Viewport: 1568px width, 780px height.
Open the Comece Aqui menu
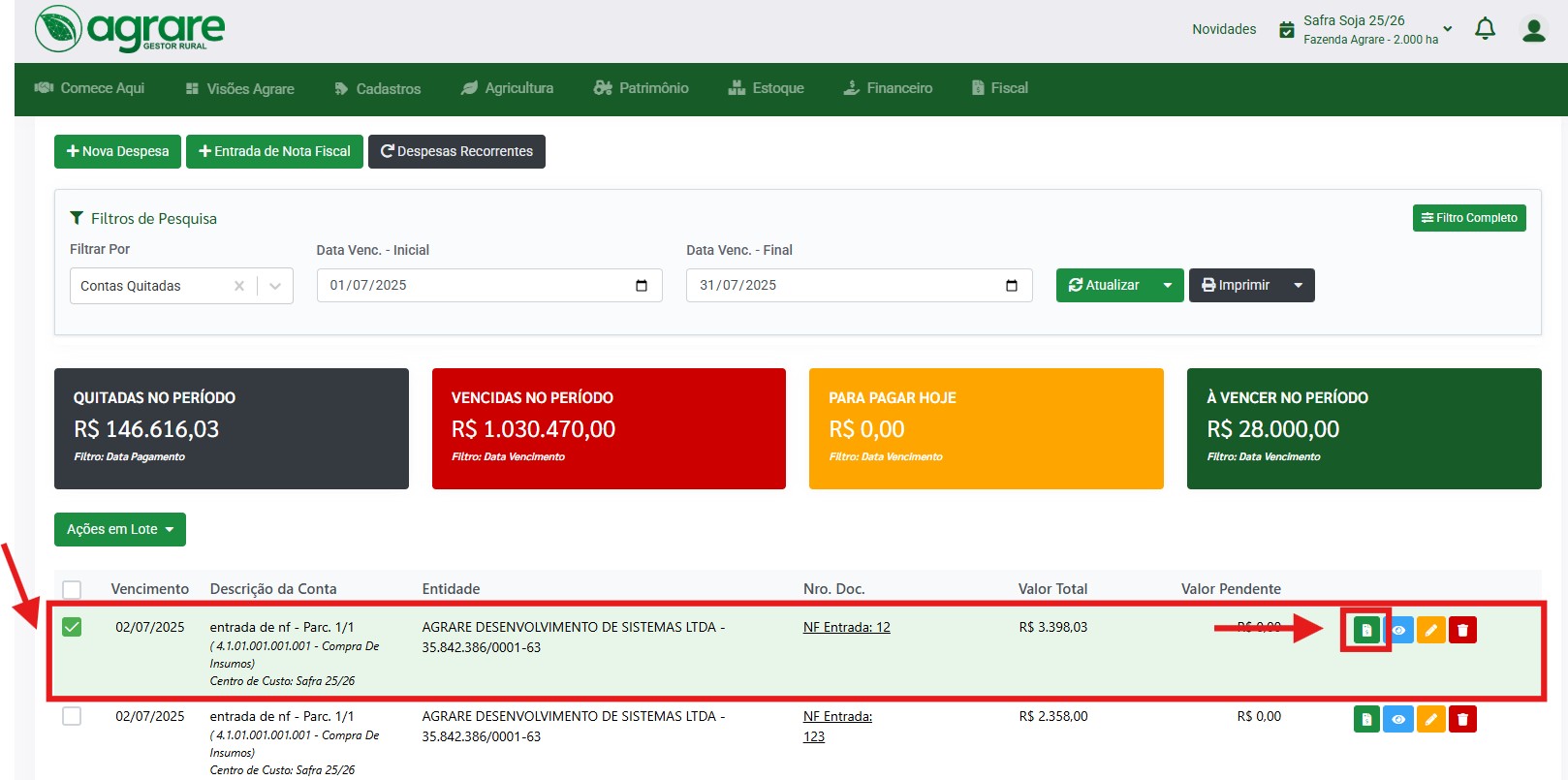89,88
